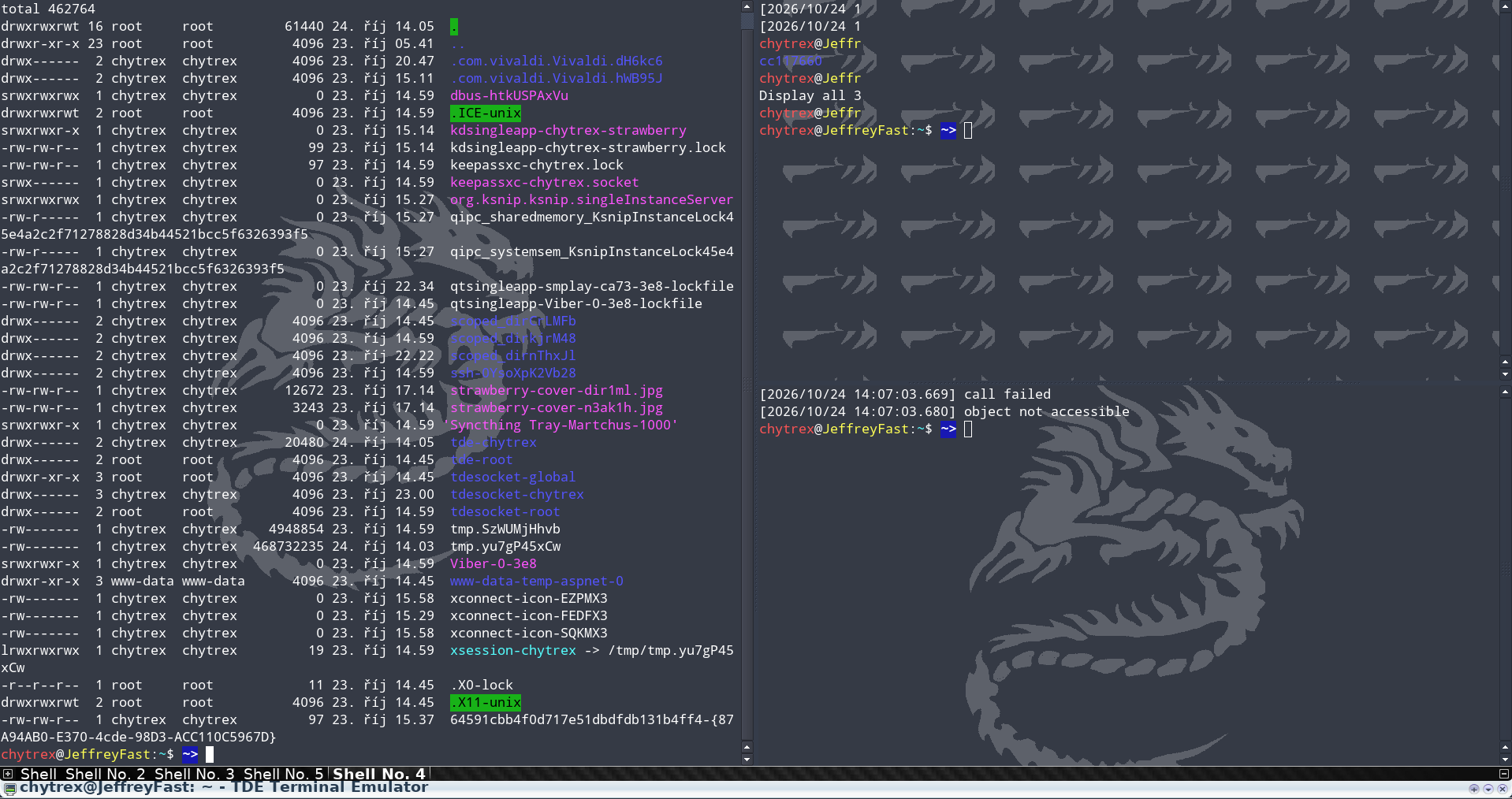This screenshot has width=1512, height=799.
Task: Click '.com.vivaldi.Vivaldi.dH6kc6' directory name
Action: tap(557, 61)
